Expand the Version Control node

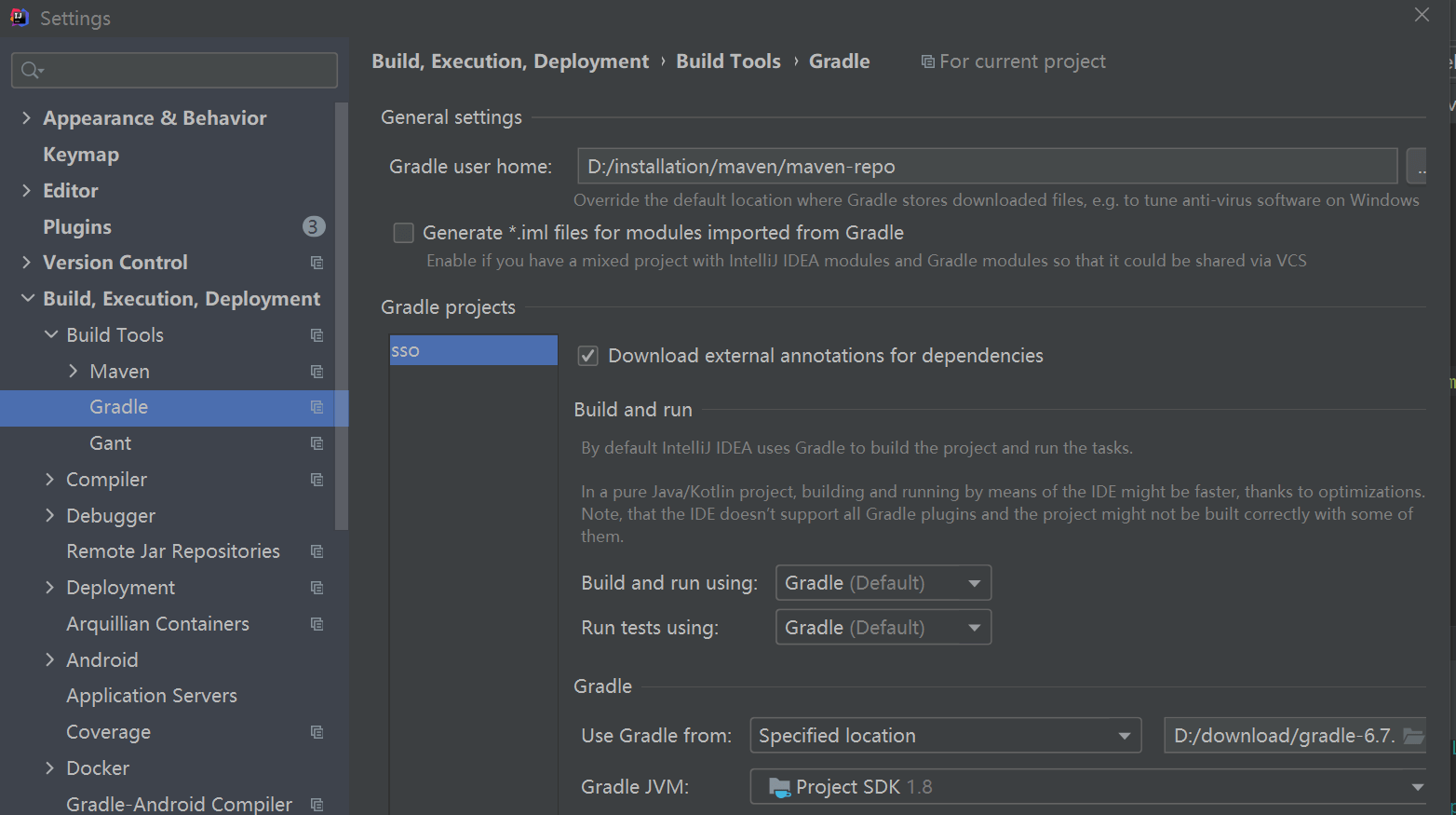coord(26,263)
